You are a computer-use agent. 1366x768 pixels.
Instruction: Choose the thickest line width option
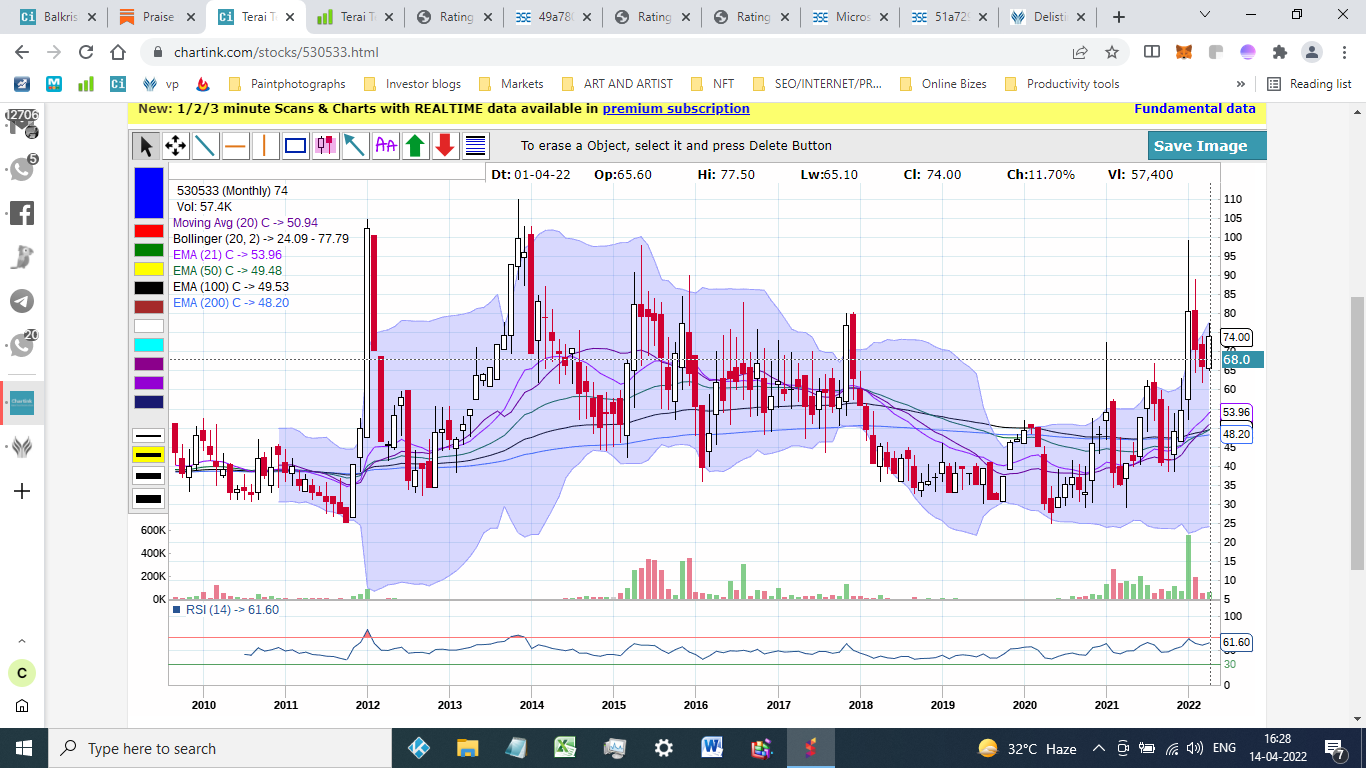tap(149, 498)
